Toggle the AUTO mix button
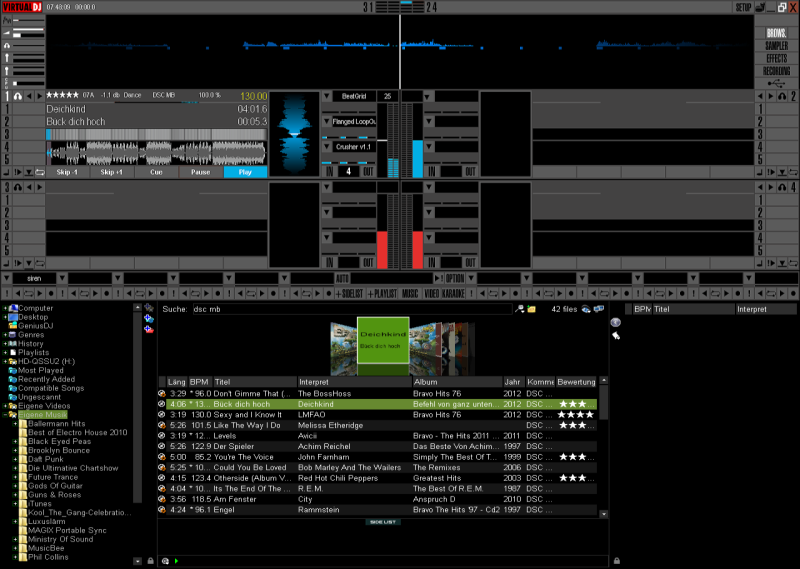This screenshot has width=800, height=569. tap(343, 278)
